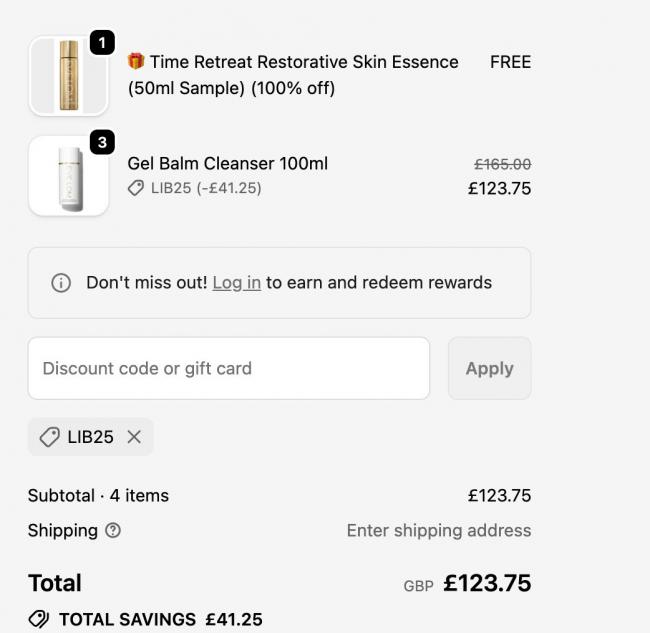650x633 pixels.
Task: Click the Gel Balm Cleanser 100ml title
Action: tap(227, 163)
